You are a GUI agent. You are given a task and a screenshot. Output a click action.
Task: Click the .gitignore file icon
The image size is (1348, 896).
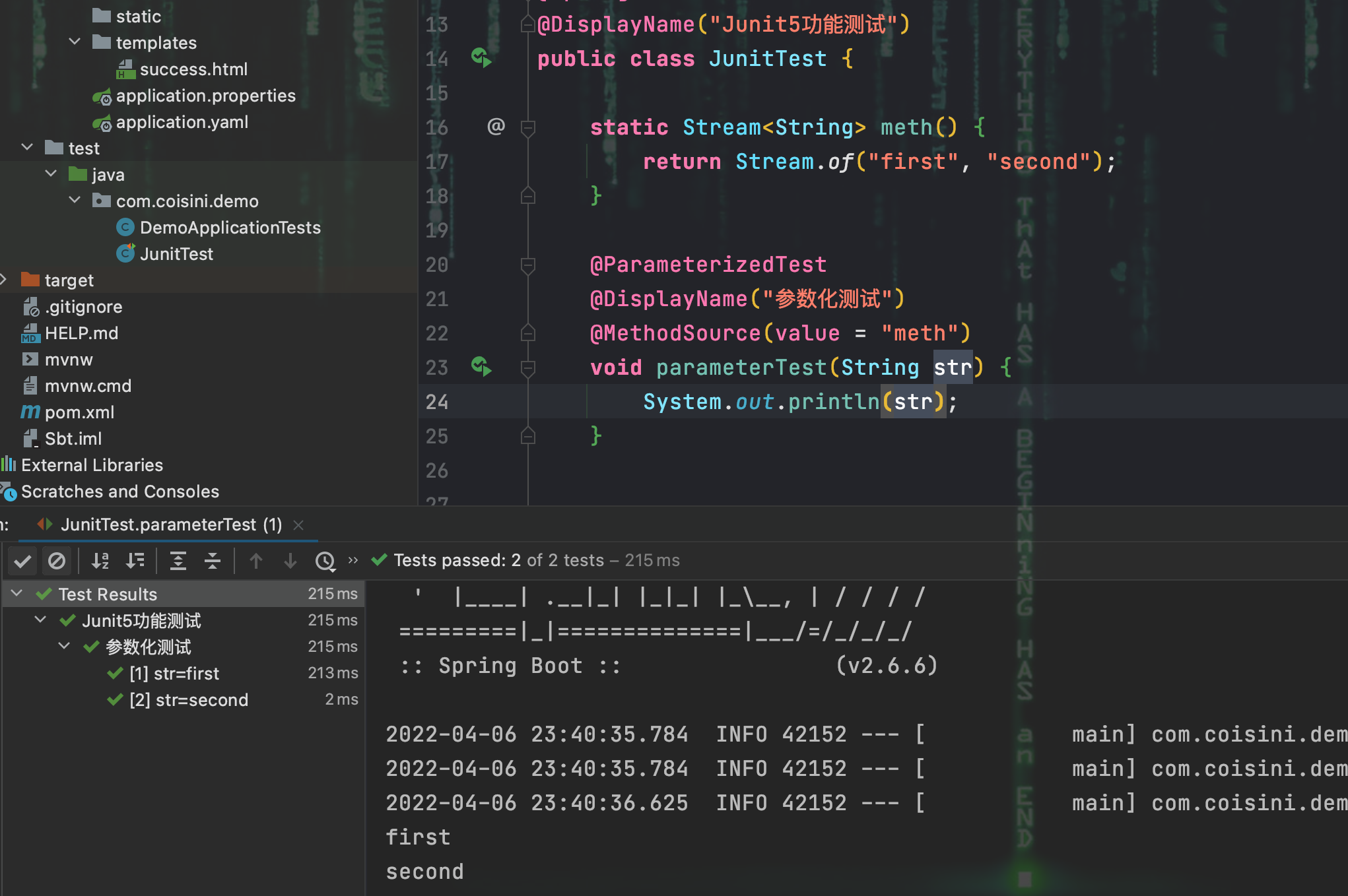[x=30, y=307]
